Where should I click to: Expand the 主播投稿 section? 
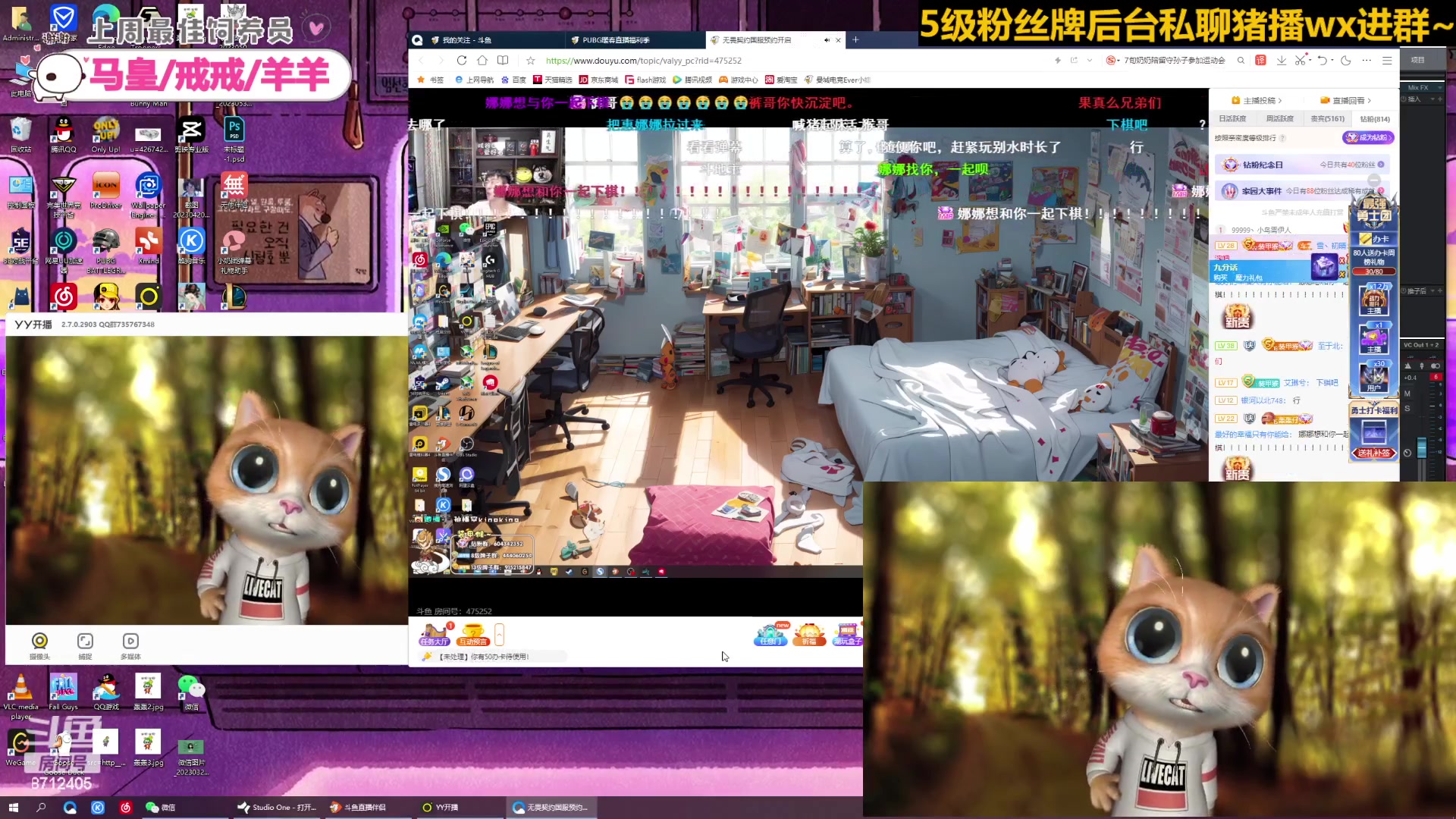coord(1259,99)
